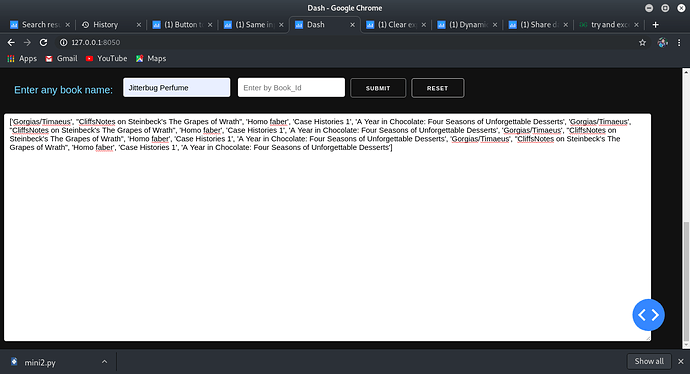
Task: Minimize the Chrome window
Action: tap(649, 8)
